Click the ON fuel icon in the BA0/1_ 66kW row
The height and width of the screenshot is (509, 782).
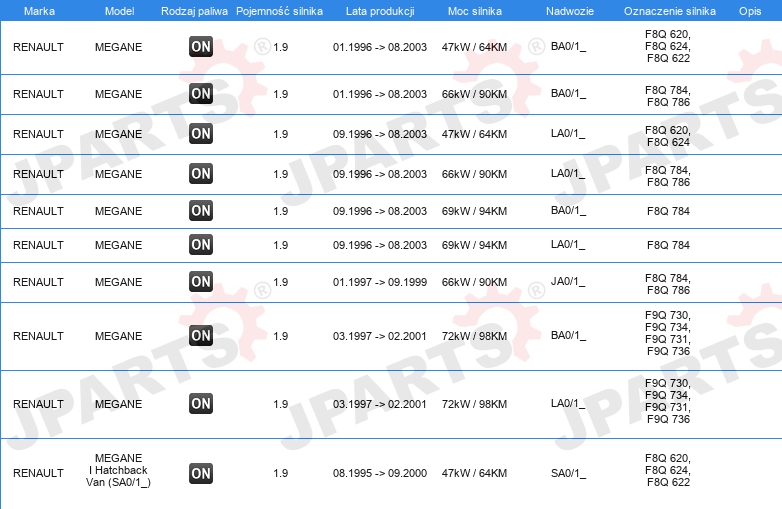[x=201, y=94]
